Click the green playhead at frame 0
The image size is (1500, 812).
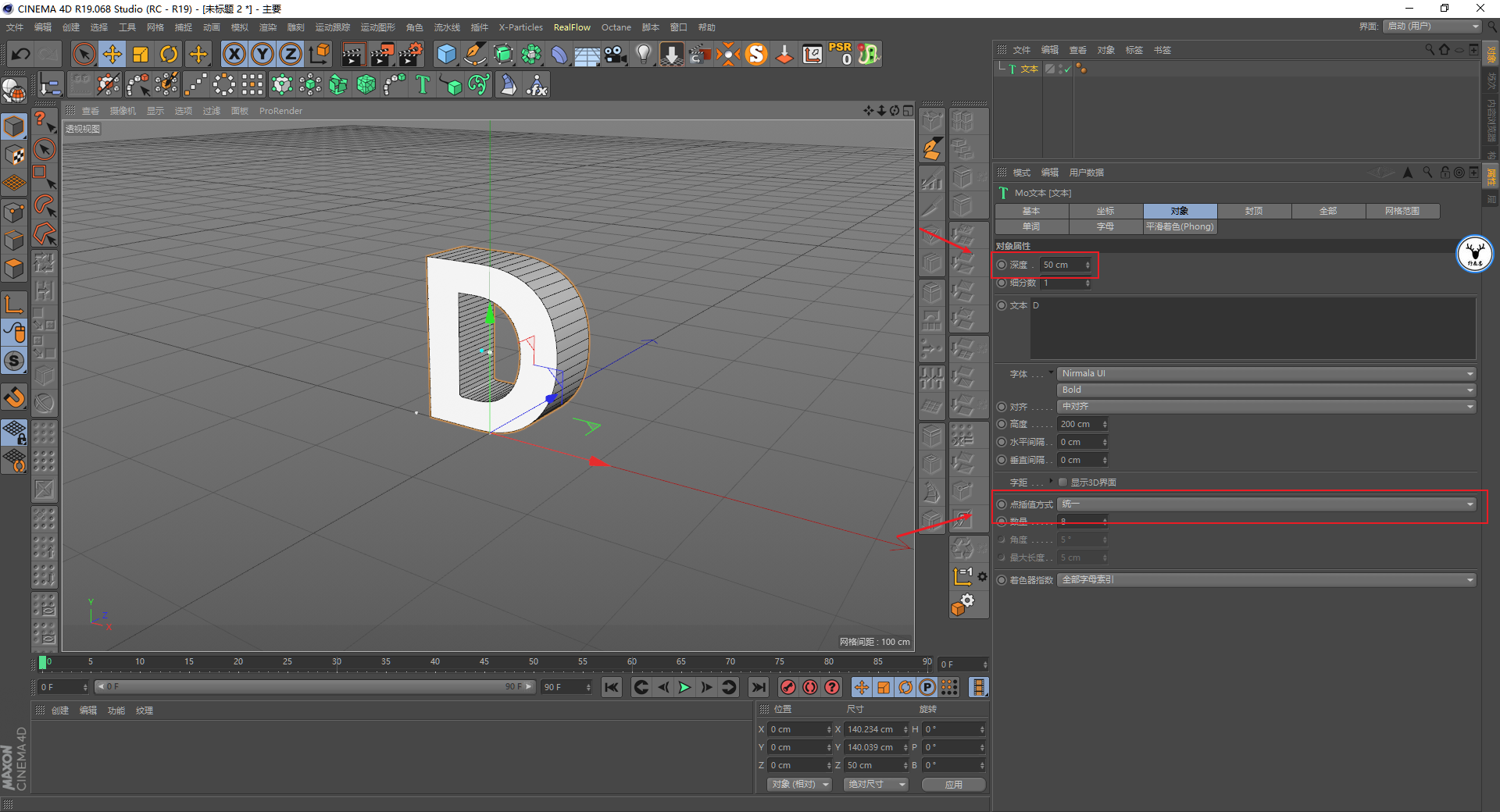tap(42, 663)
